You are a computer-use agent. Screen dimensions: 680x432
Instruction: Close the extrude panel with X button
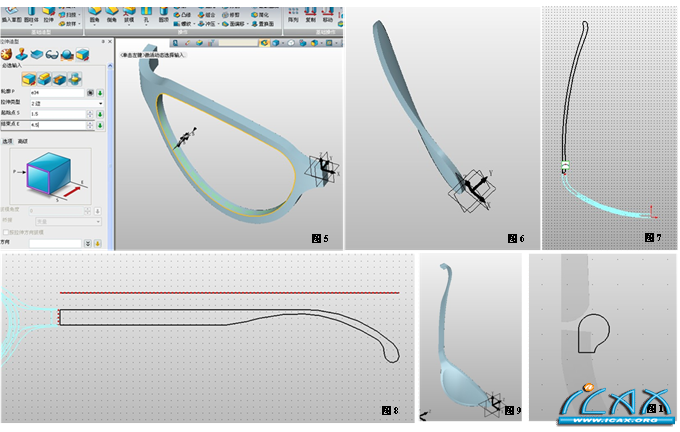(x=110, y=42)
